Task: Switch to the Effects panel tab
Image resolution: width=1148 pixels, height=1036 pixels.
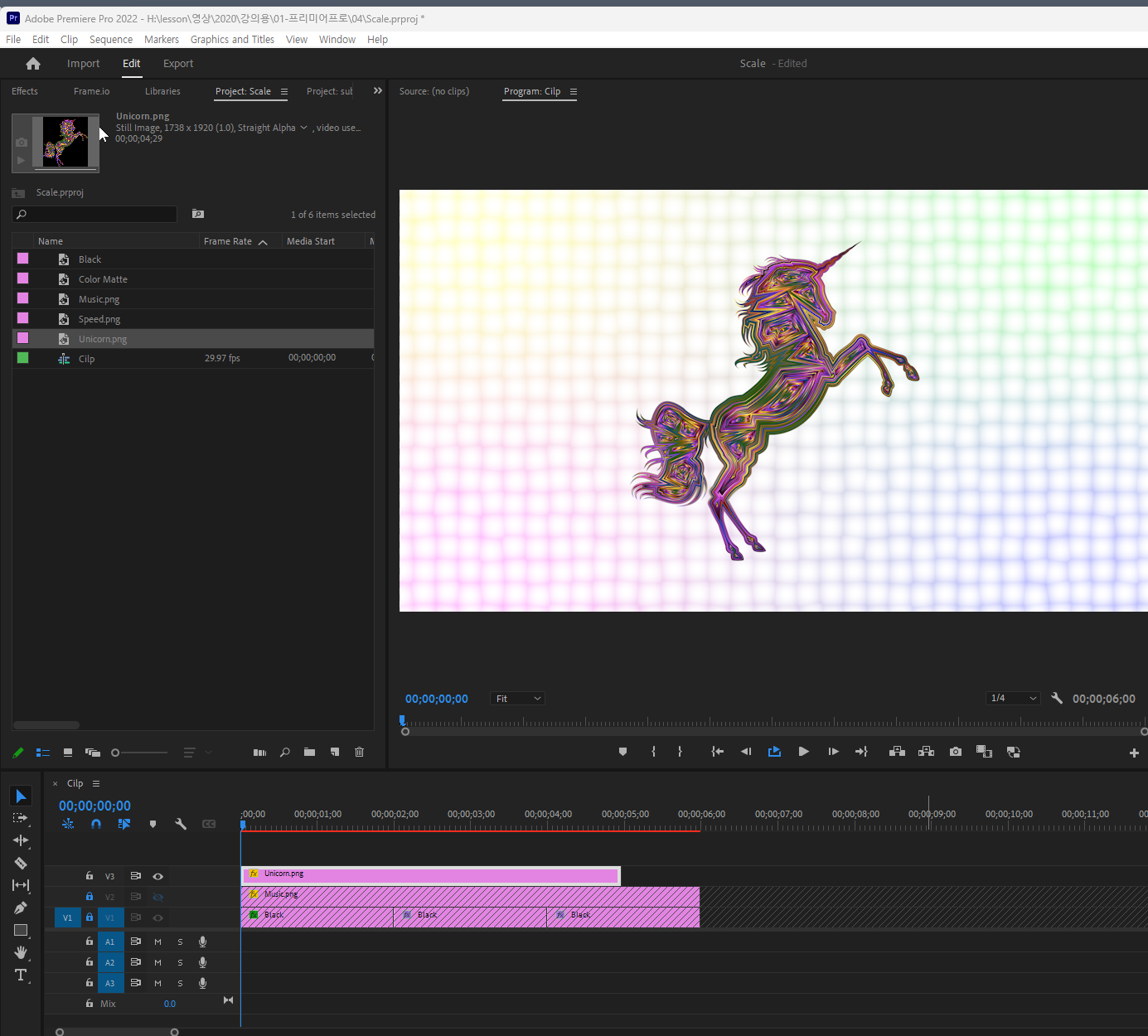Action: click(25, 91)
